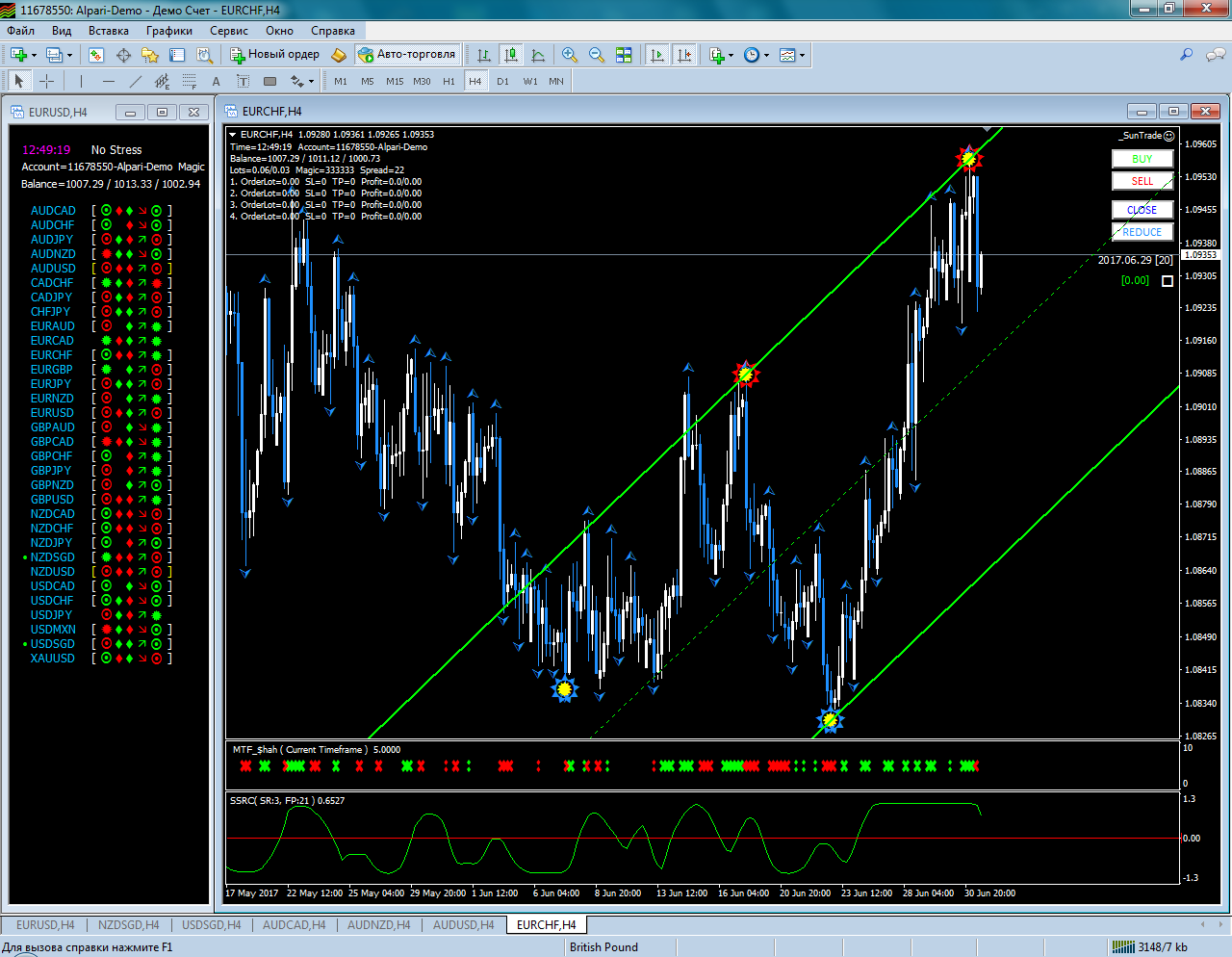1232x957 pixels.
Task: Tick the checkbox beside [0.00]
Action: [x=1168, y=281]
